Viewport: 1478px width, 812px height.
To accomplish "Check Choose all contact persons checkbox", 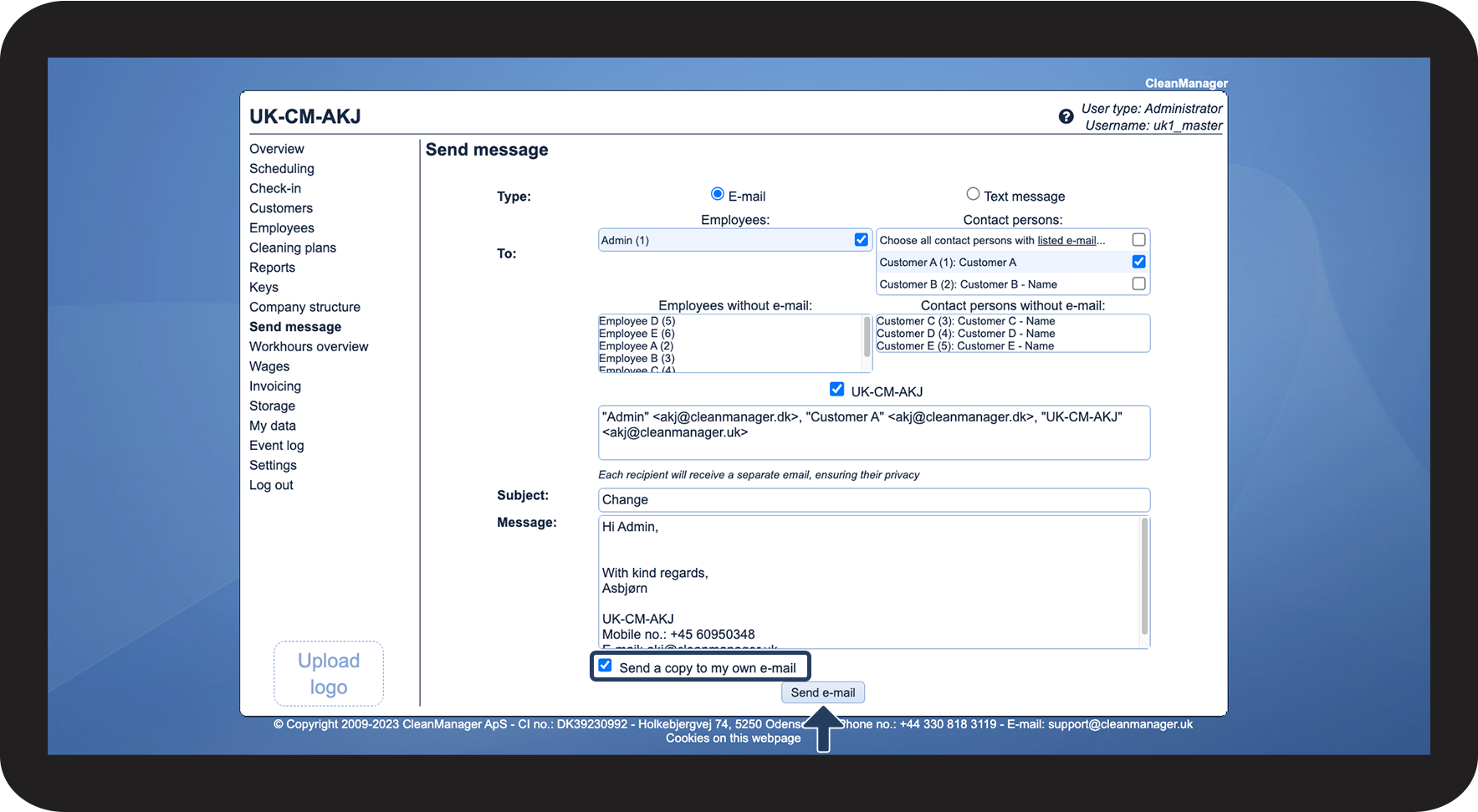I will tap(1138, 240).
